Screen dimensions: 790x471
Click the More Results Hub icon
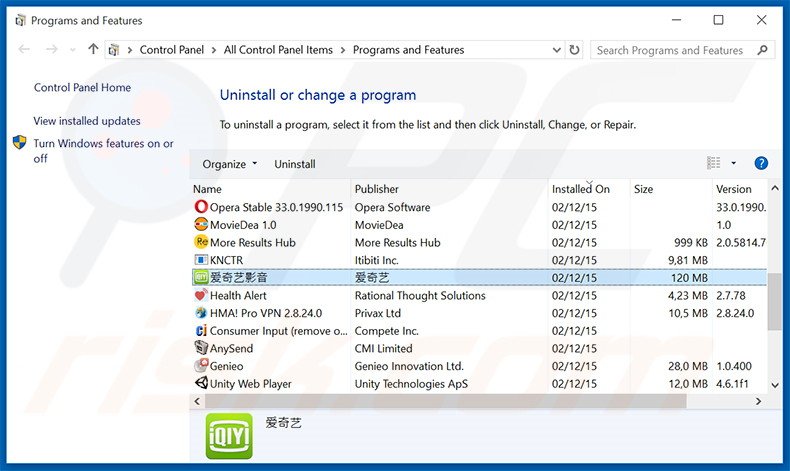(x=201, y=242)
